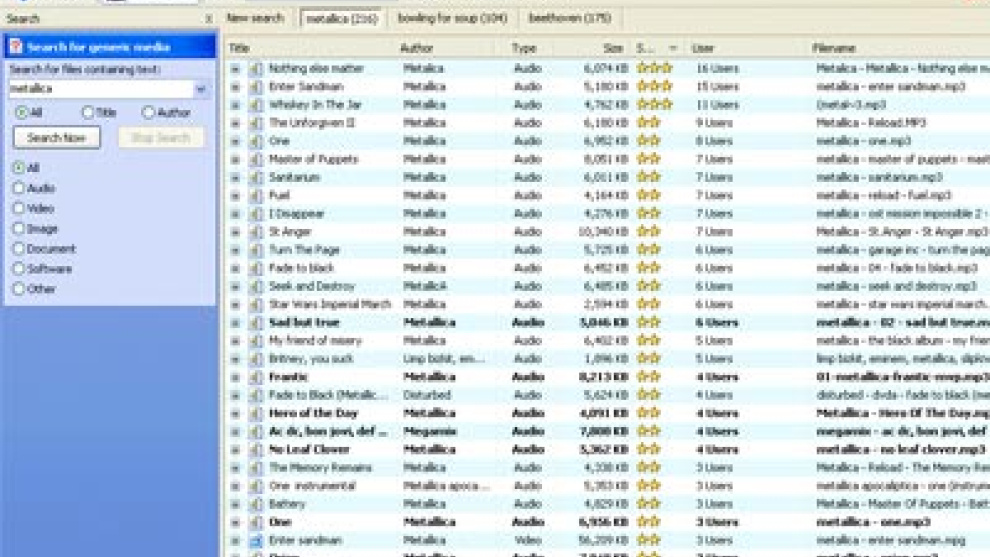The height and width of the screenshot is (557, 990).
Task: Open the search text history dropdown
Action: (201, 89)
